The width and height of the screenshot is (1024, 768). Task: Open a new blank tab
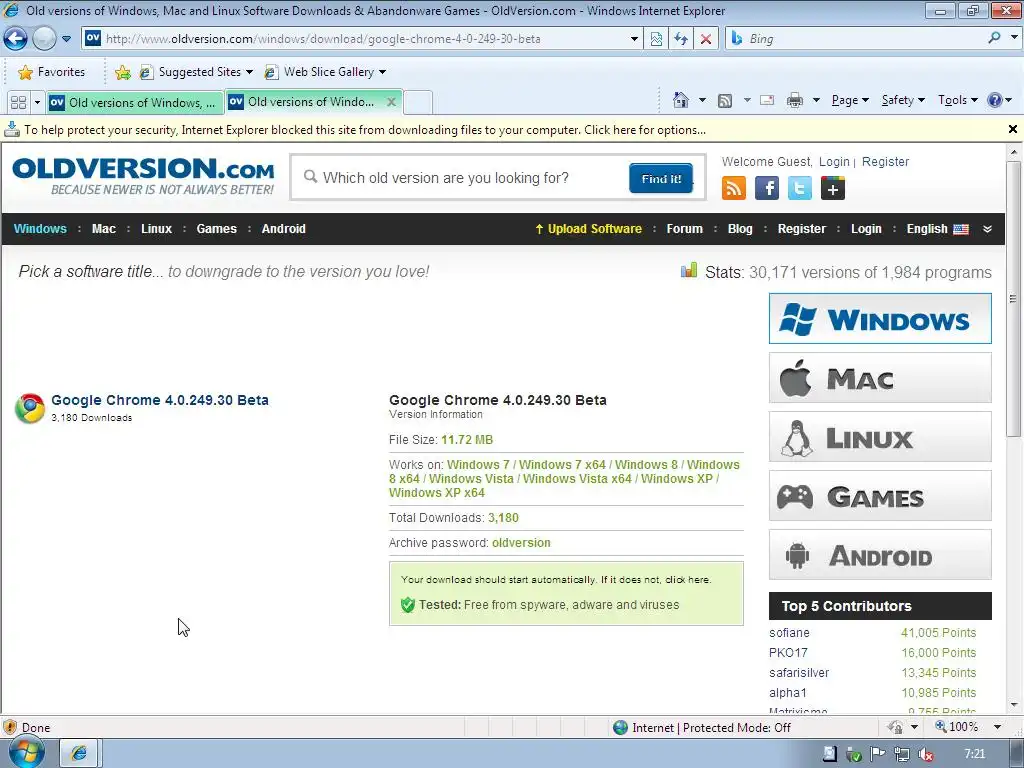[x=418, y=103]
